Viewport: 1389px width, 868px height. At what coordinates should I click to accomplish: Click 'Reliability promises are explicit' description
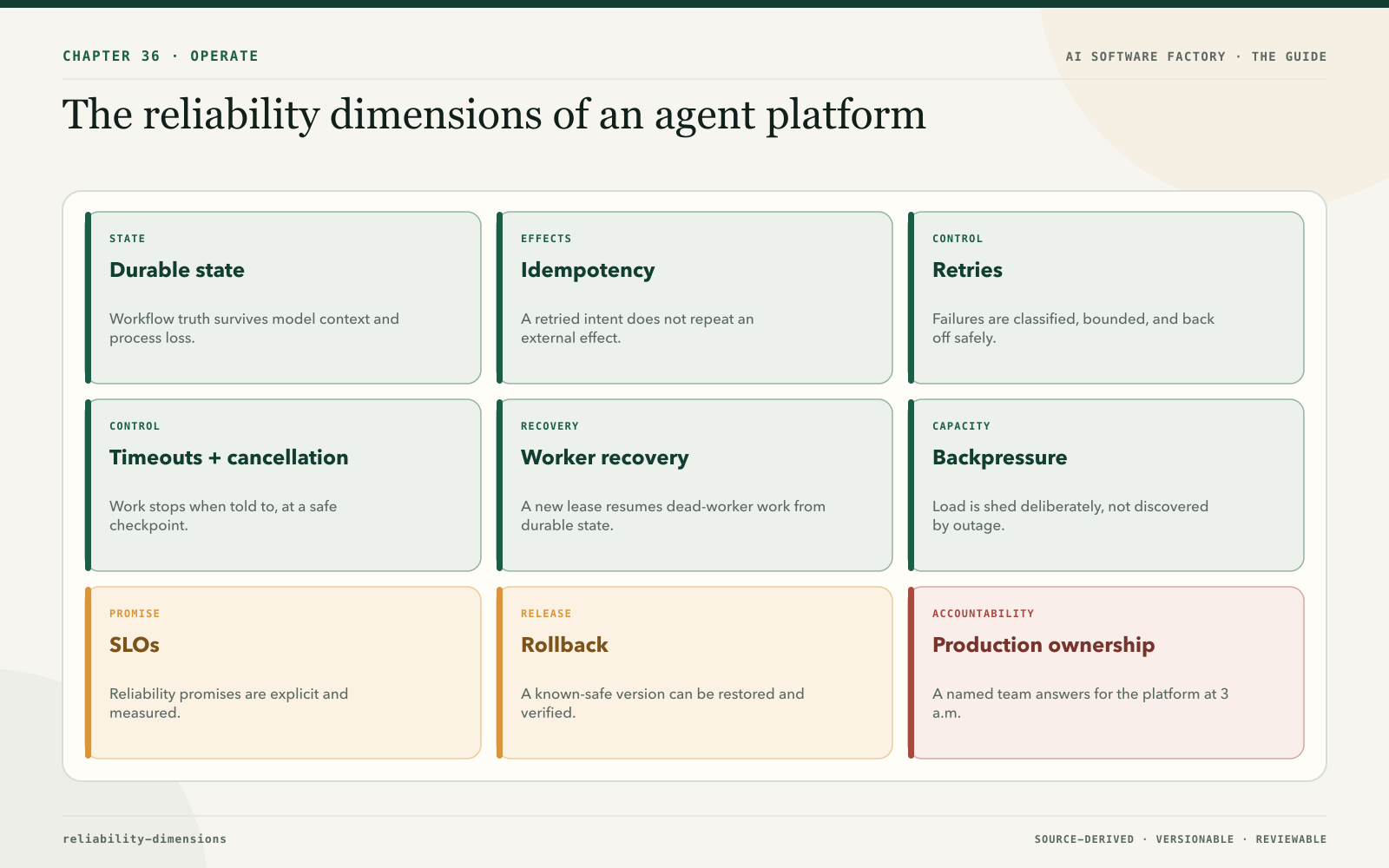(228, 703)
